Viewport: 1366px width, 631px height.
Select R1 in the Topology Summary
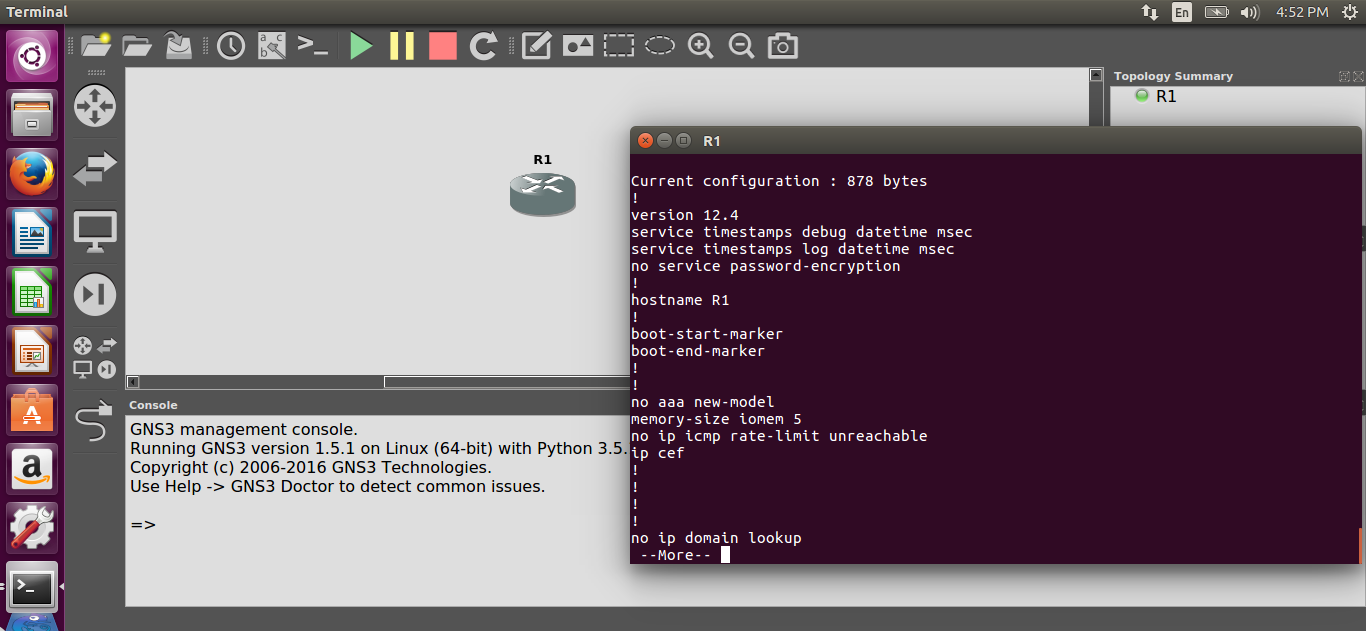pos(1166,96)
